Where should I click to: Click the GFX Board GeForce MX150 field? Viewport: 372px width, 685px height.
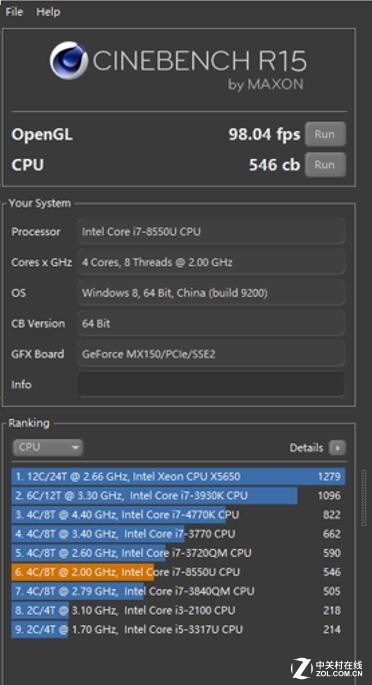pos(211,354)
